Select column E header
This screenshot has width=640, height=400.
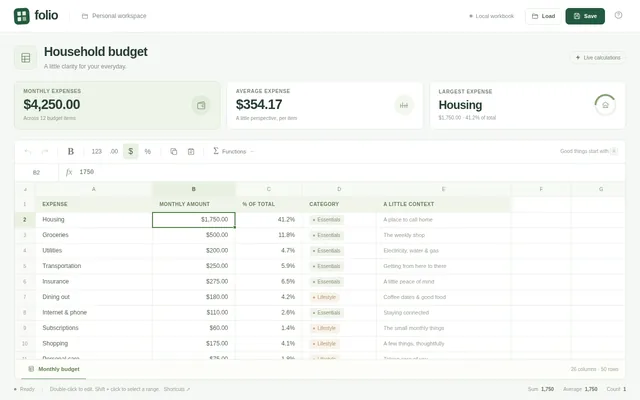(444, 189)
